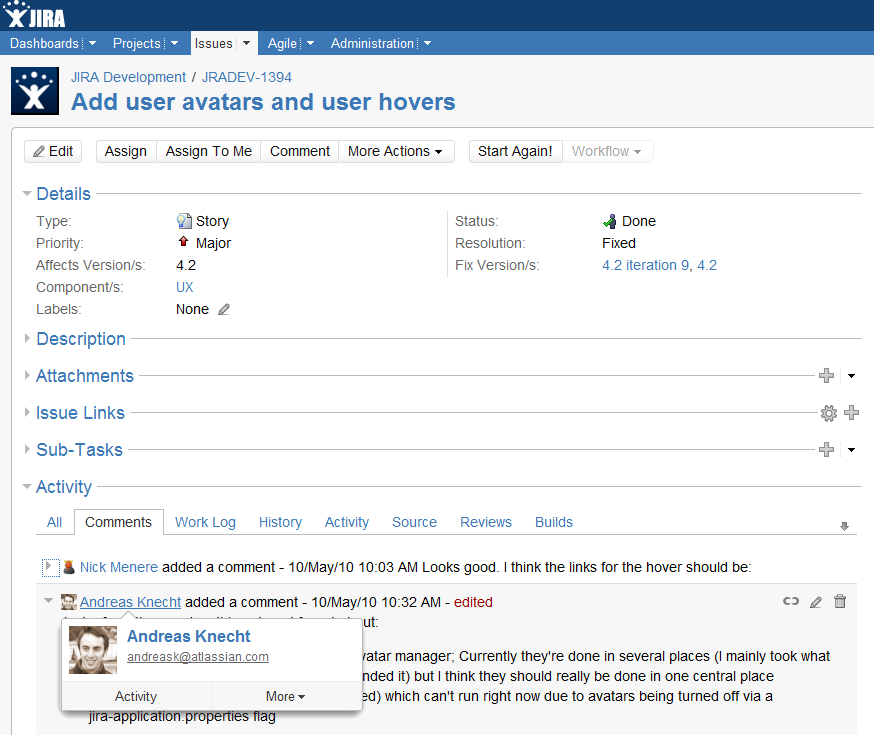Viewport: 874px width, 735px height.
Task: Go to the Dashboards menu
Action: pyautogui.click(x=44, y=43)
